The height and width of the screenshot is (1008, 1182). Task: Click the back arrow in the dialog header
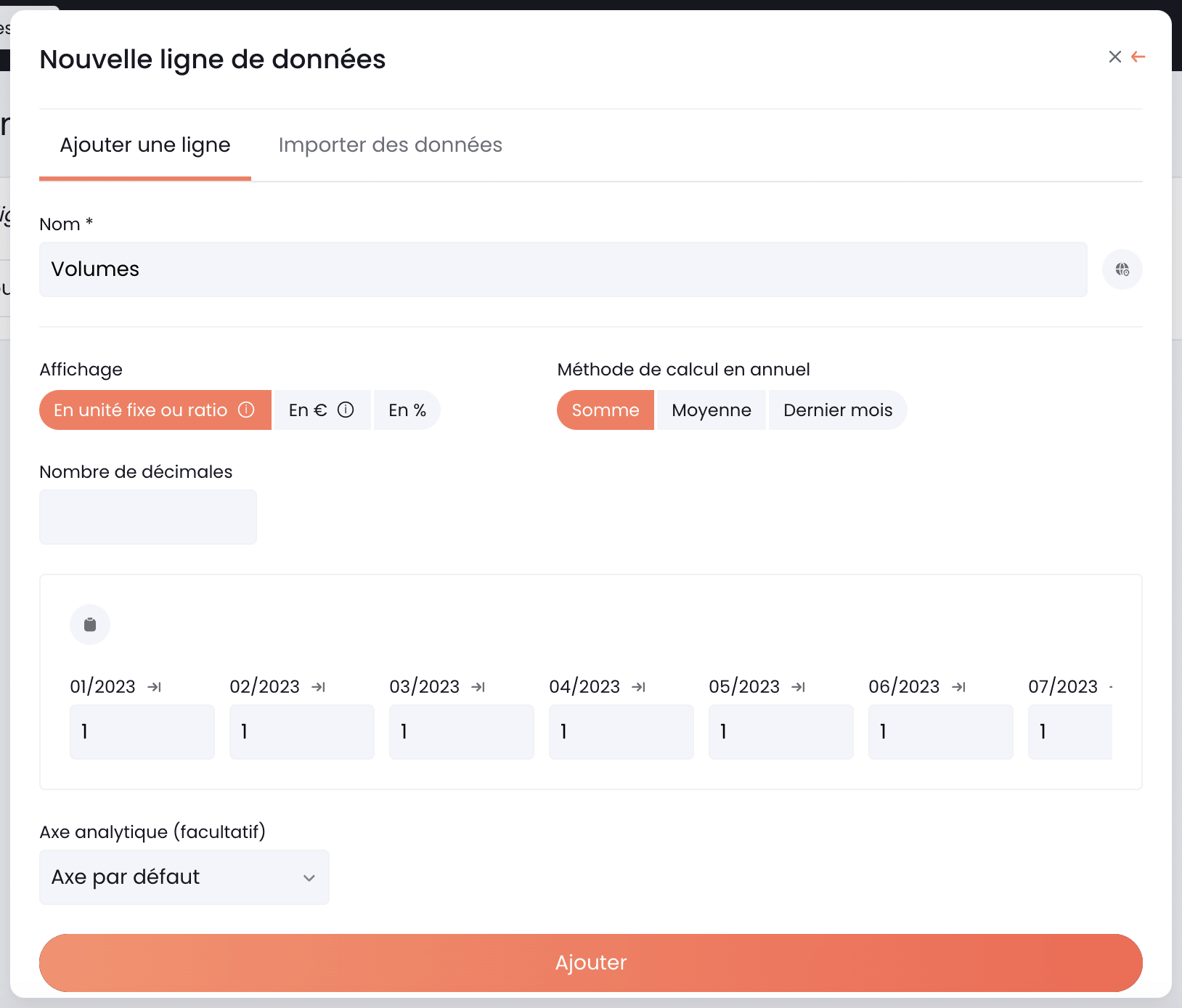click(1139, 57)
